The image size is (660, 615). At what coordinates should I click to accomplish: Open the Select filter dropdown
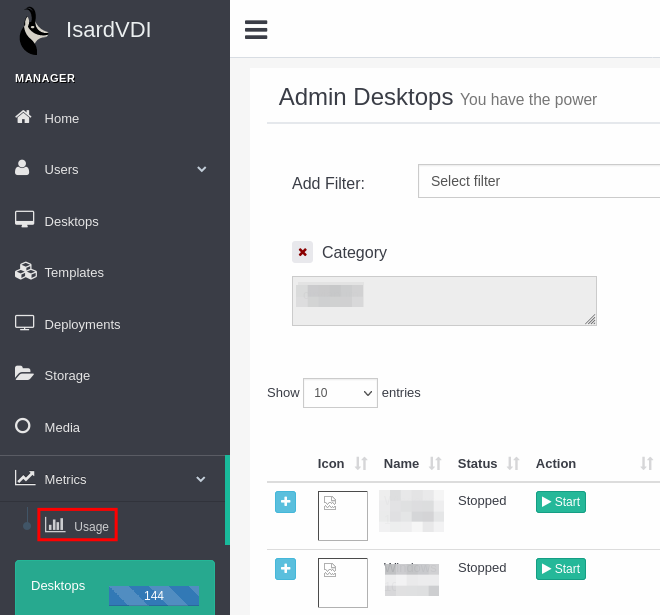pos(538,181)
